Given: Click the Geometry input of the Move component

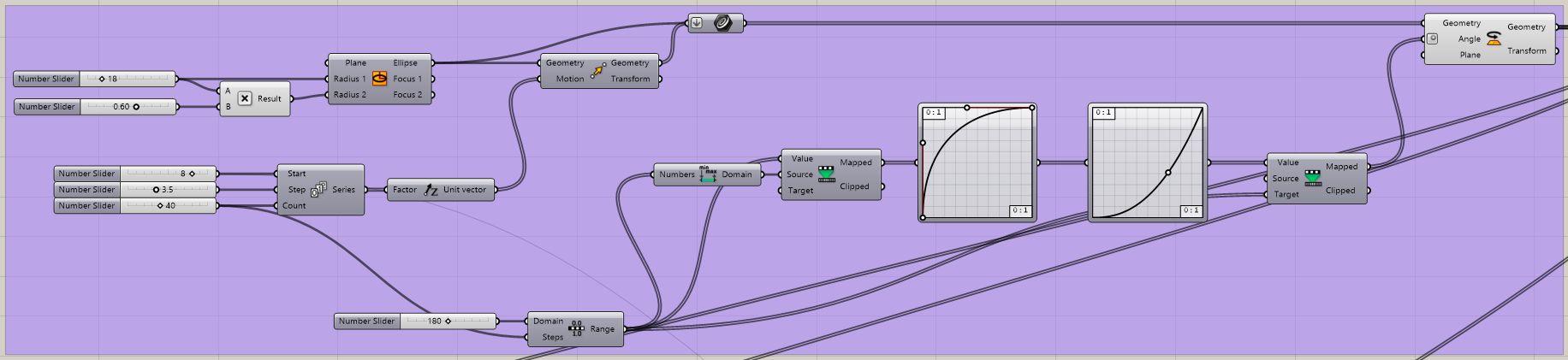Looking at the screenshot, I should click(565, 62).
